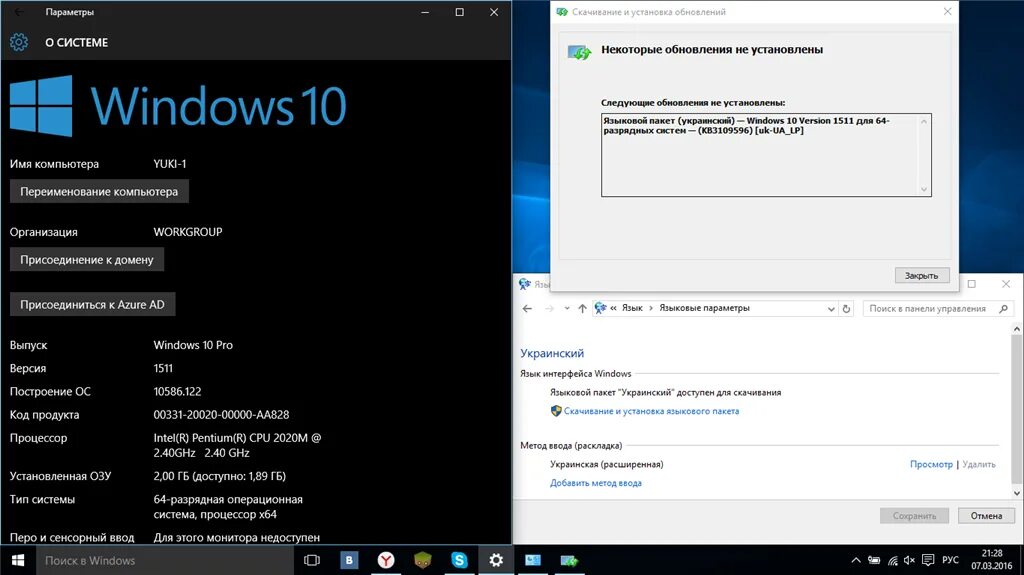The image size is (1024, 575).
Task: Open the clock showing 21:28
Action: 991,560
